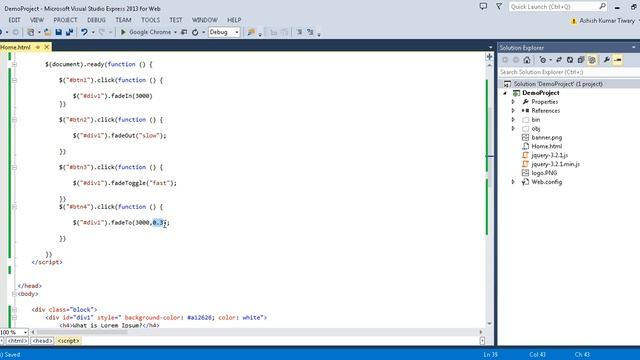Open Properties via the wrench icon
Screen dimensions: 640x360
click(607, 60)
